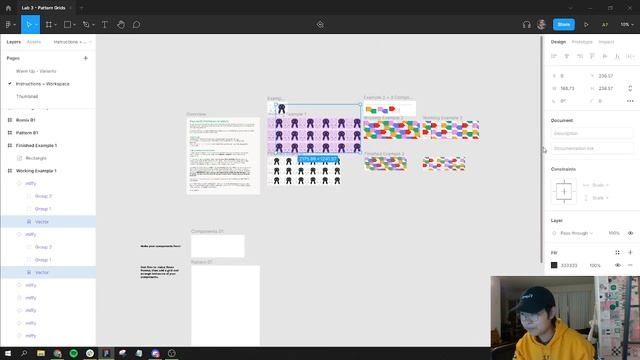Click the A? missing fonts icon
The width and height of the screenshot is (640, 360).
click(605, 24)
